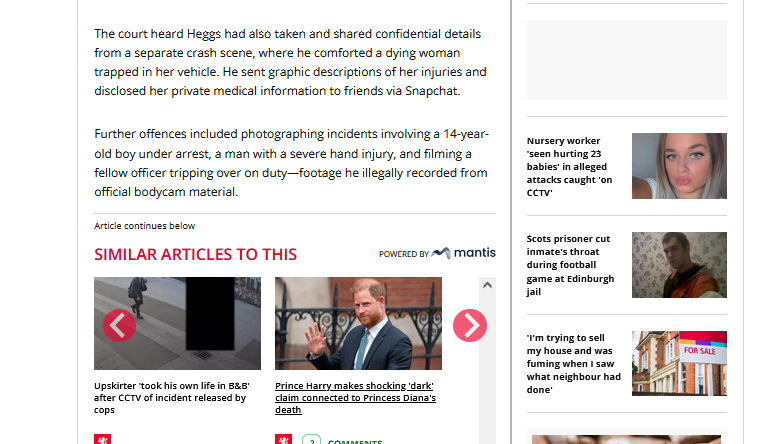The image size is (767, 444).
Task: Open the Nursery worker 'hurting 23 babies' headline
Action: [x=570, y=167]
